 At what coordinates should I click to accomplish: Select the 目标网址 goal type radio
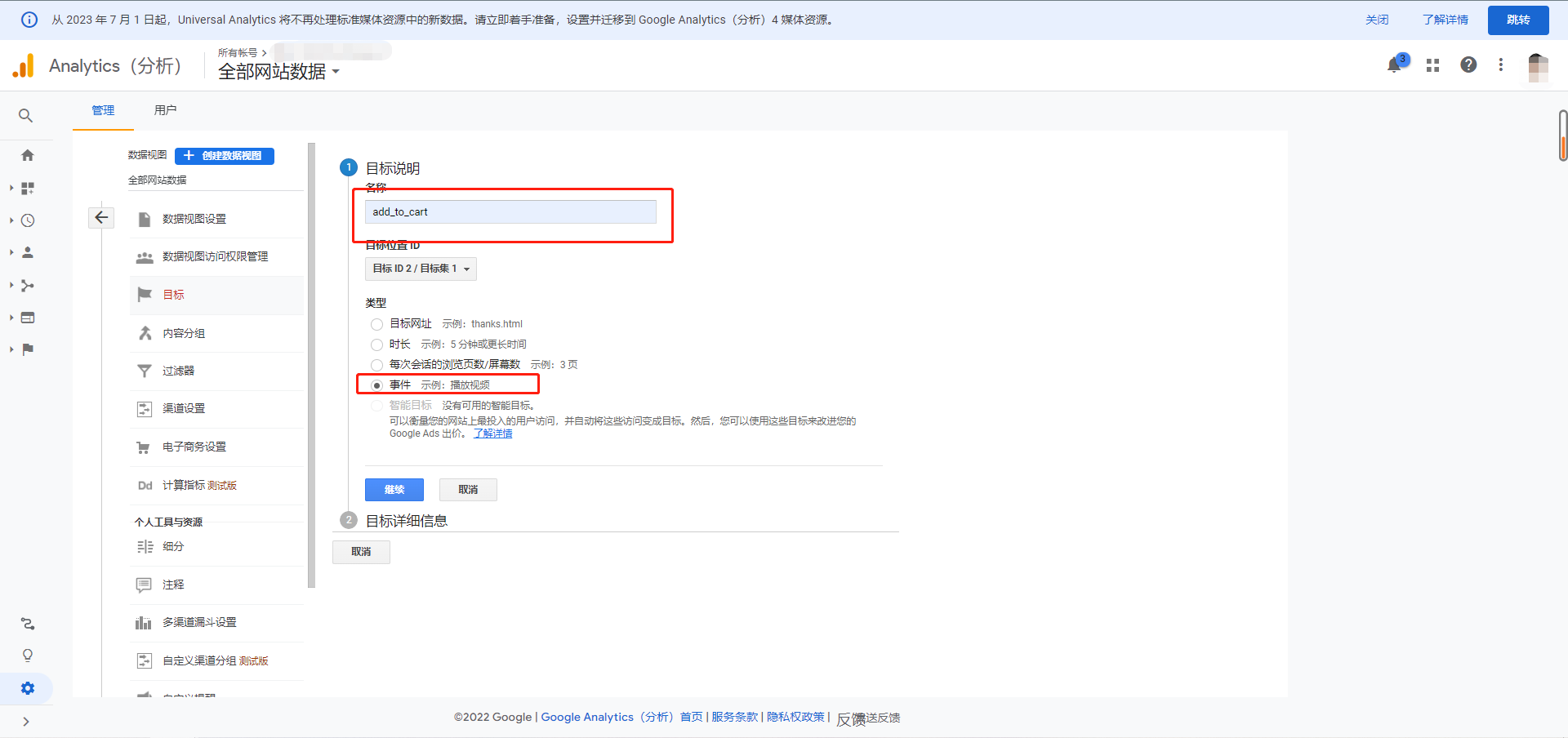point(376,324)
